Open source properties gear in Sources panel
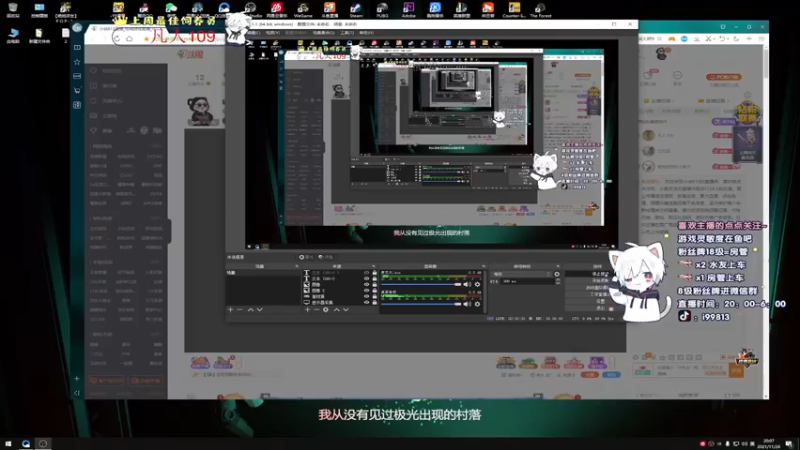Image resolution: width=800 pixels, height=450 pixels. tap(326, 310)
